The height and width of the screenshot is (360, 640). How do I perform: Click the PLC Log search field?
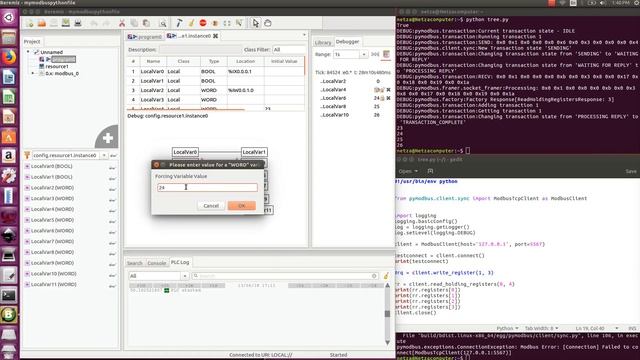coord(284,276)
